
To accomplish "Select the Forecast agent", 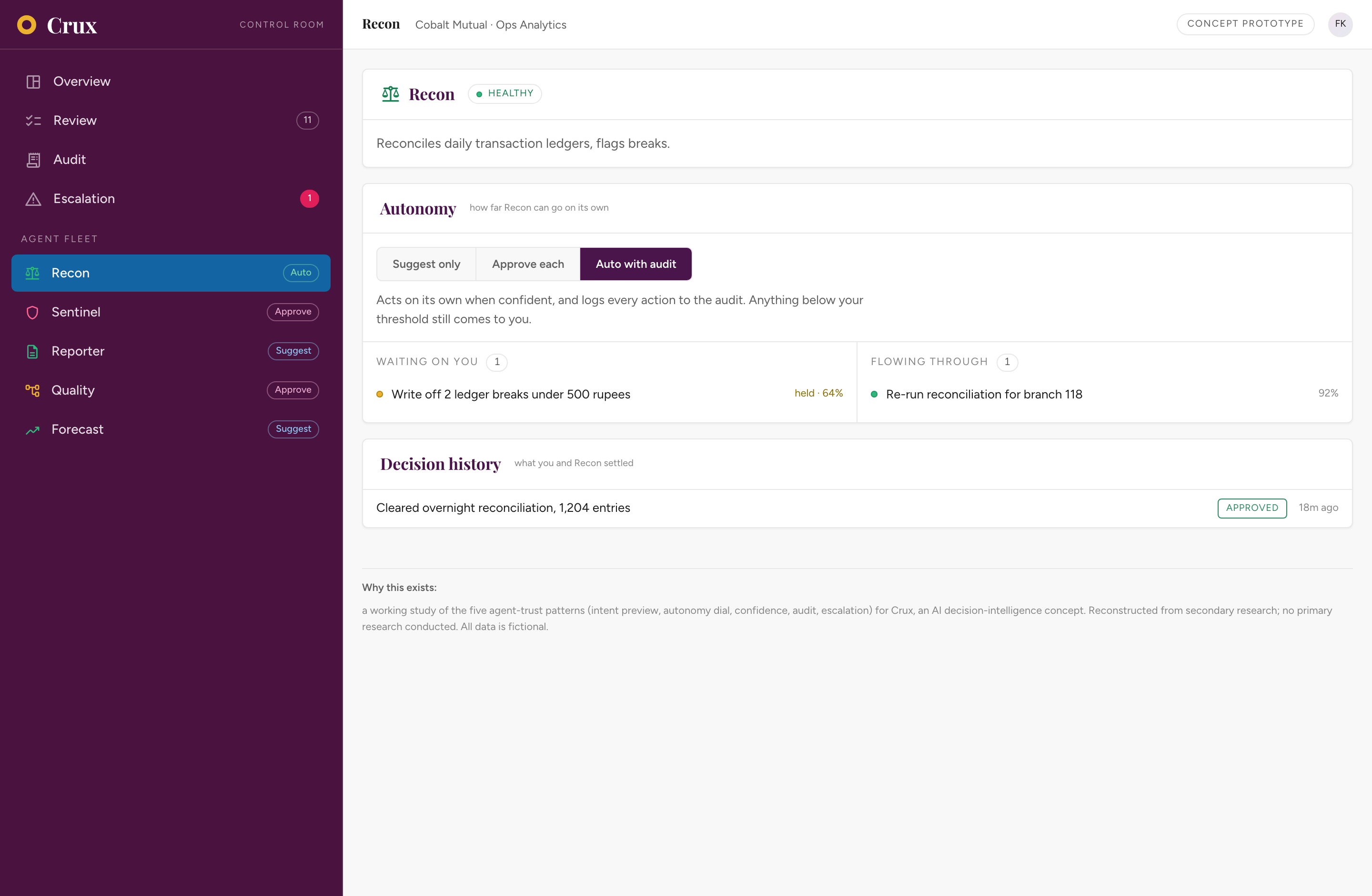I will [x=171, y=429].
